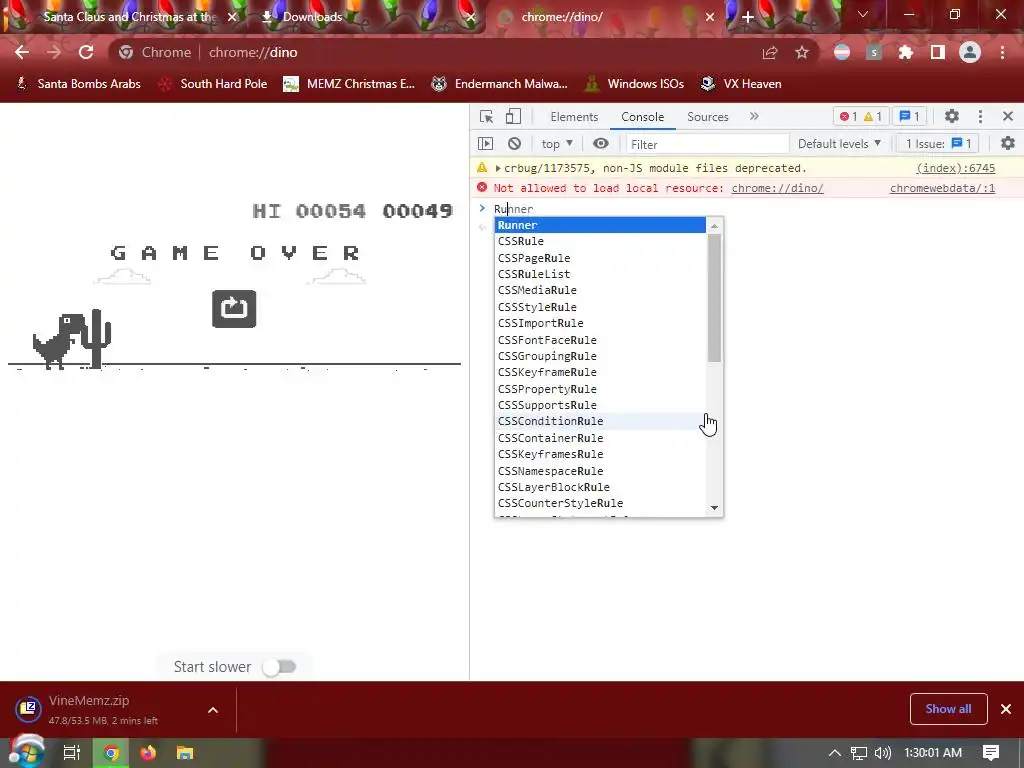
Task: Close the DevTools panel
Action: click(1008, 116)
